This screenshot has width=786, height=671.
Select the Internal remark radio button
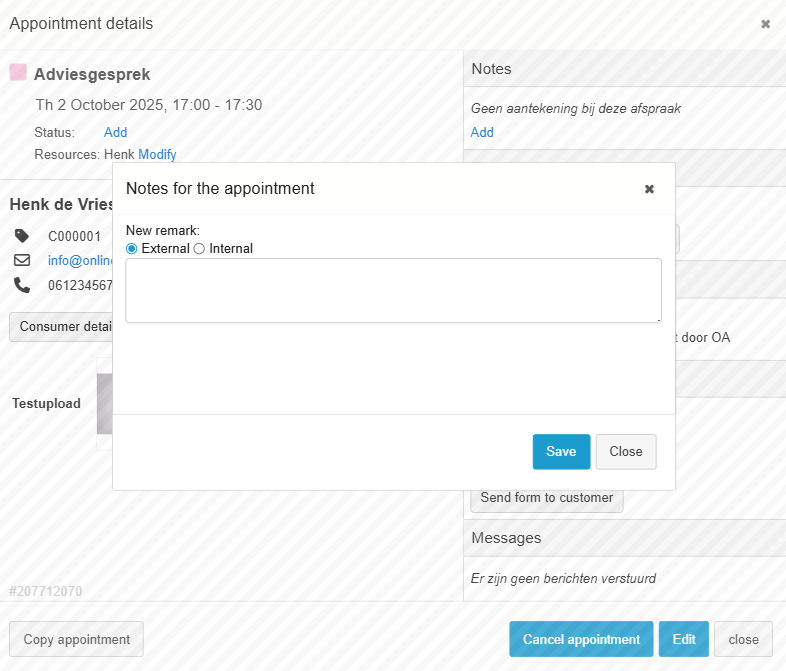coord(199,248)
